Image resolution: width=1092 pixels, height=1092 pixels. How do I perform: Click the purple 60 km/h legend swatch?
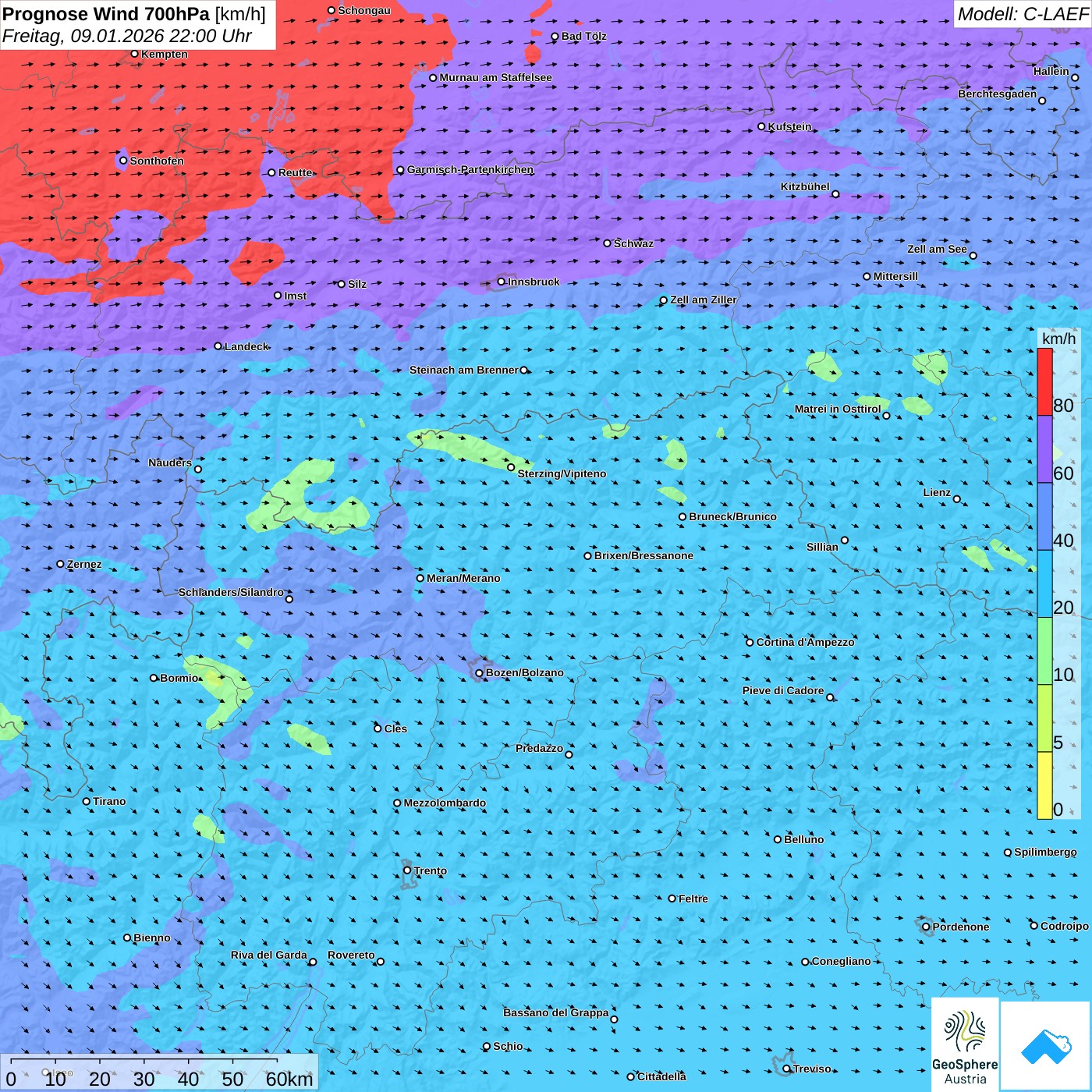[x=1044, y=449]
